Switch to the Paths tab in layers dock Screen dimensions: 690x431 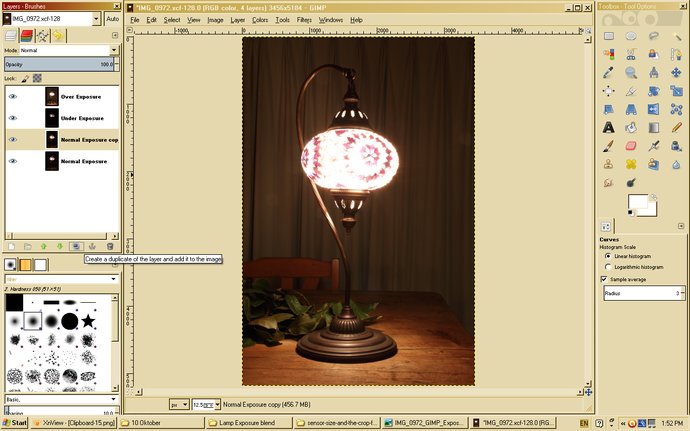[x=43, y=36]
